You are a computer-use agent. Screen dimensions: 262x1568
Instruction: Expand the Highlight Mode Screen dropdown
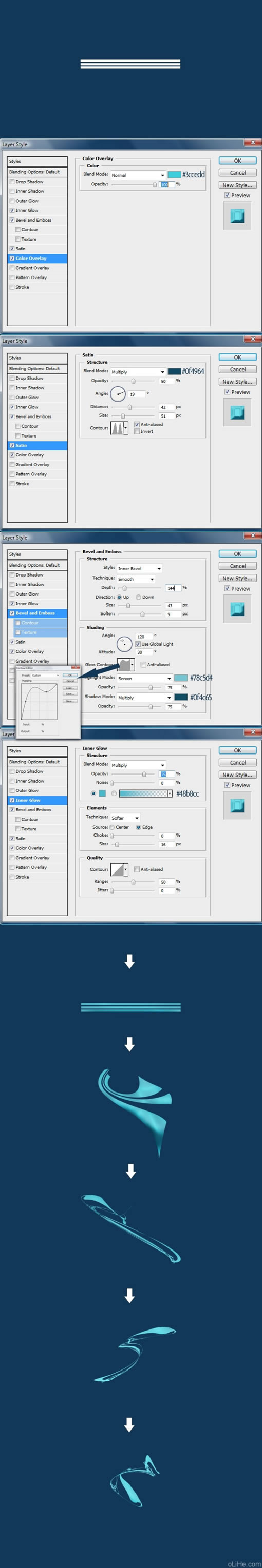(x=144, y=678)
